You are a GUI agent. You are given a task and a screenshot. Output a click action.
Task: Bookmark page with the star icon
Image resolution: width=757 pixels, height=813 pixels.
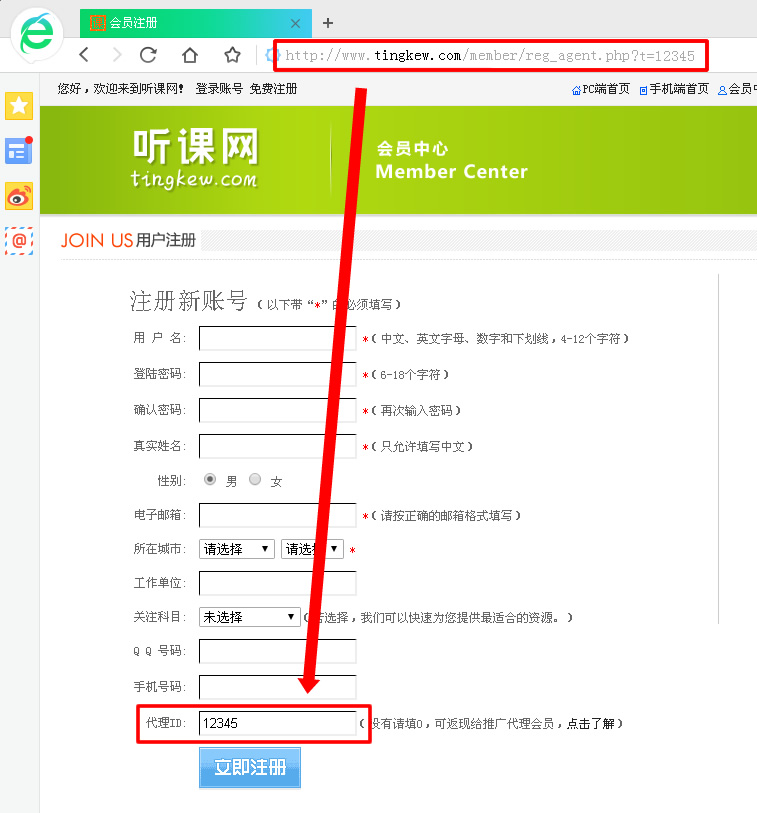[232, 55]
